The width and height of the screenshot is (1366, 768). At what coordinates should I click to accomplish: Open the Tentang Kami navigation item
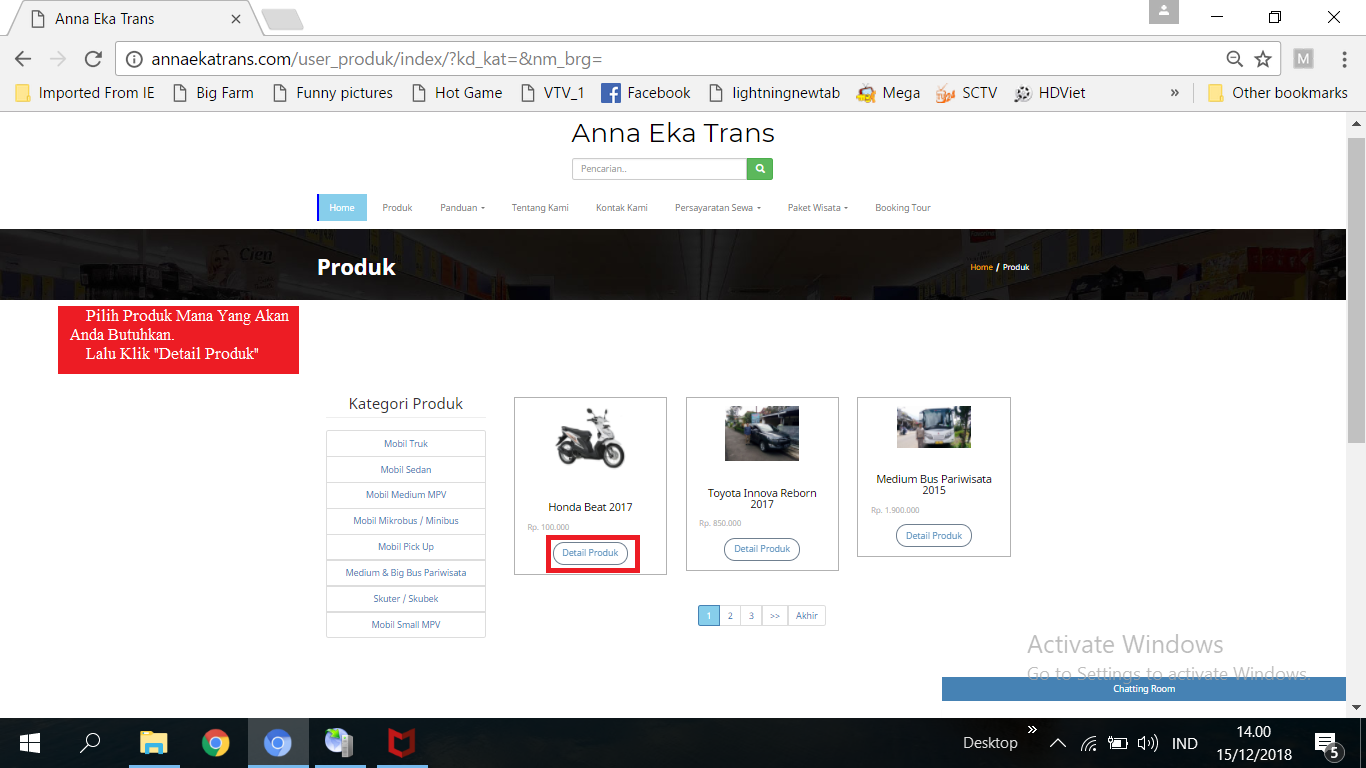click(540, 208)
